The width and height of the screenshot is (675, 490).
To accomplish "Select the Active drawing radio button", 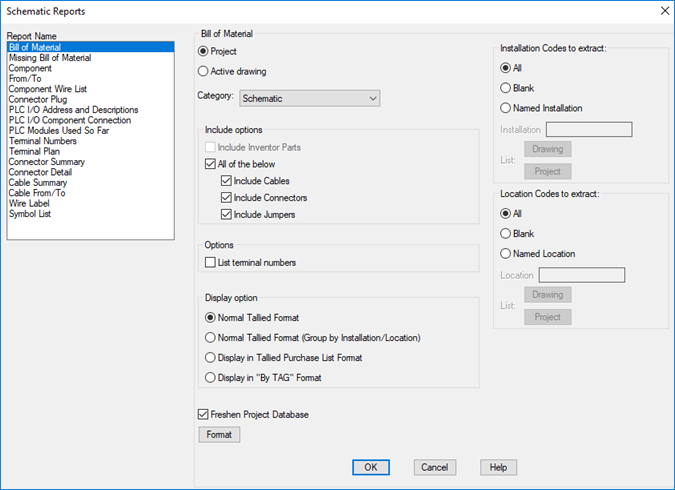I will (204, 71).
